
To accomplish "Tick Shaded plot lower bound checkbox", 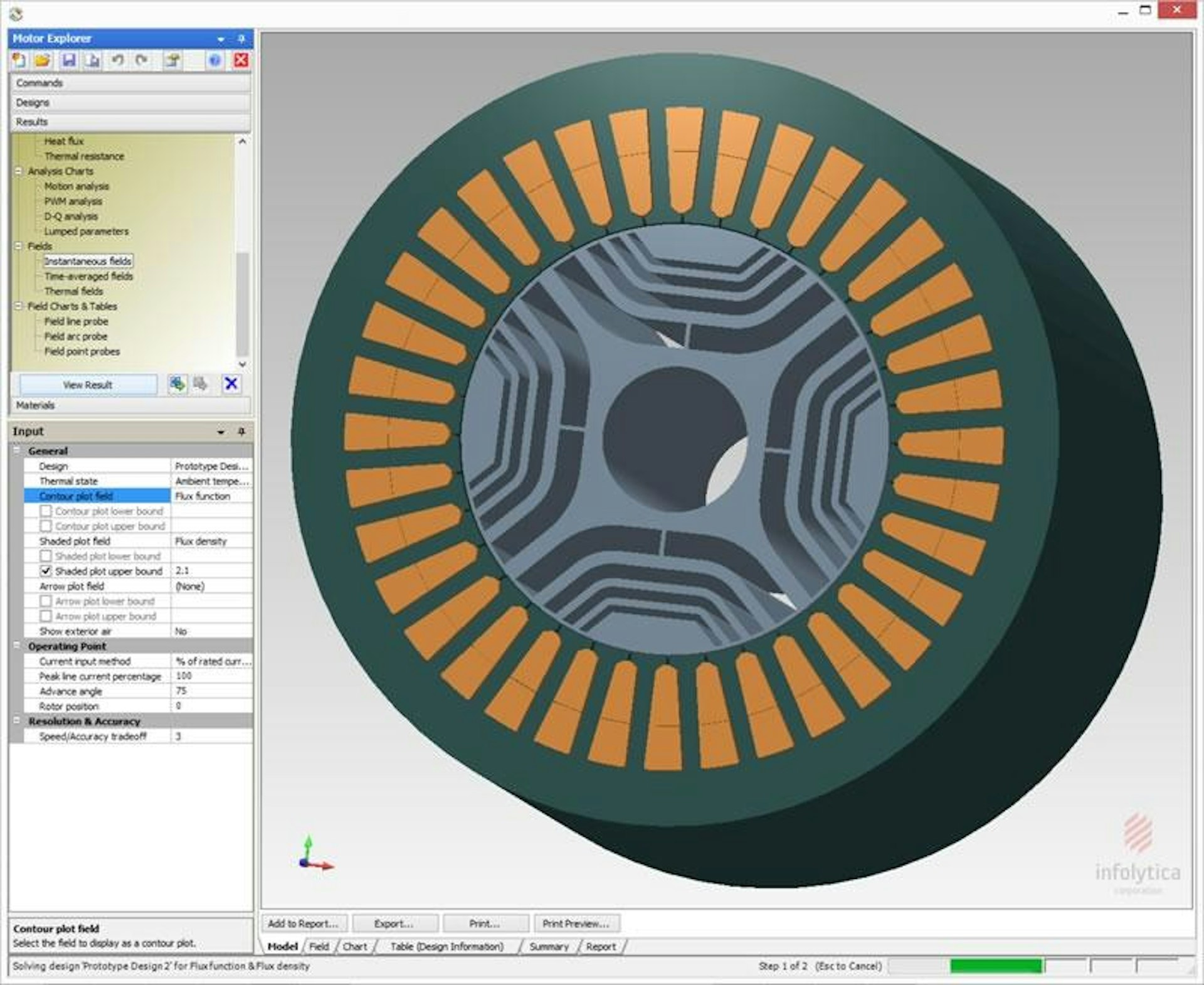I will [x=46, y=556].
